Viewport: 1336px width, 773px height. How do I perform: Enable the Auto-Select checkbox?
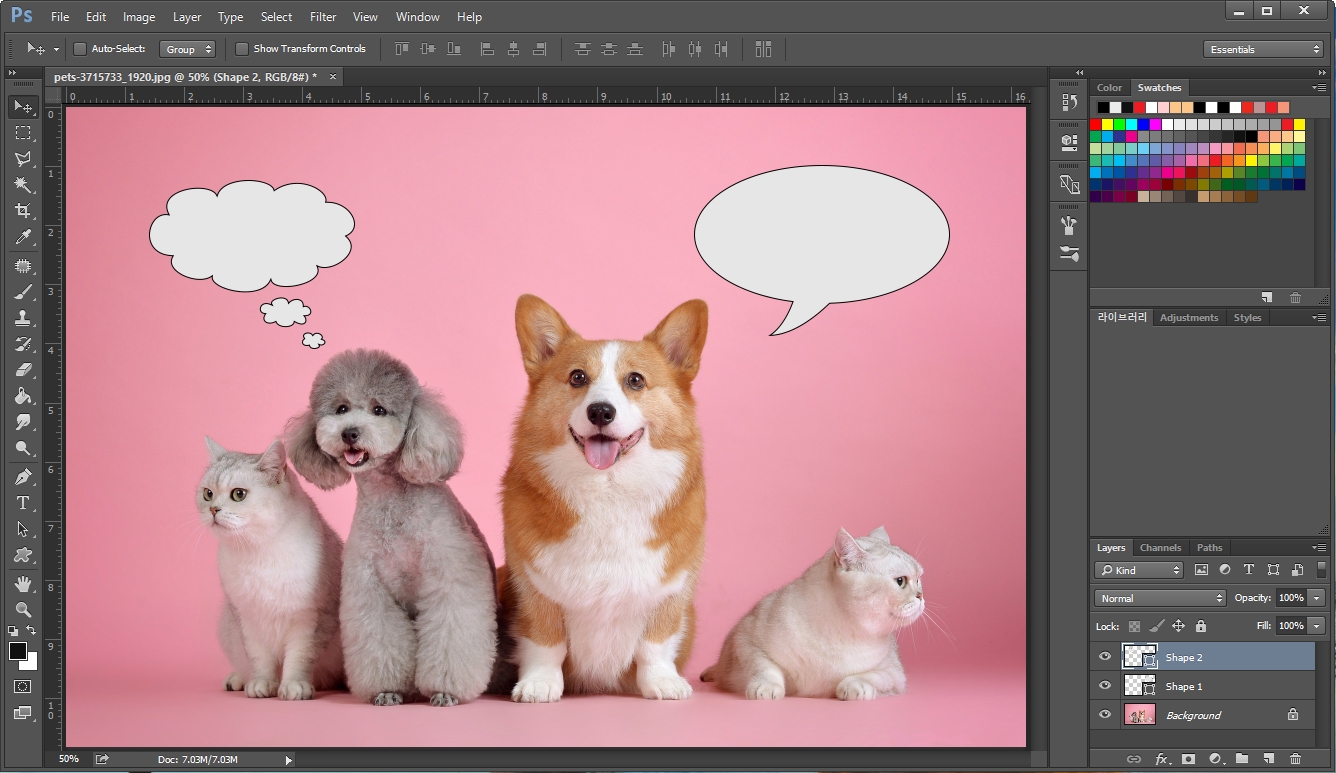click(x=80, y=49)
